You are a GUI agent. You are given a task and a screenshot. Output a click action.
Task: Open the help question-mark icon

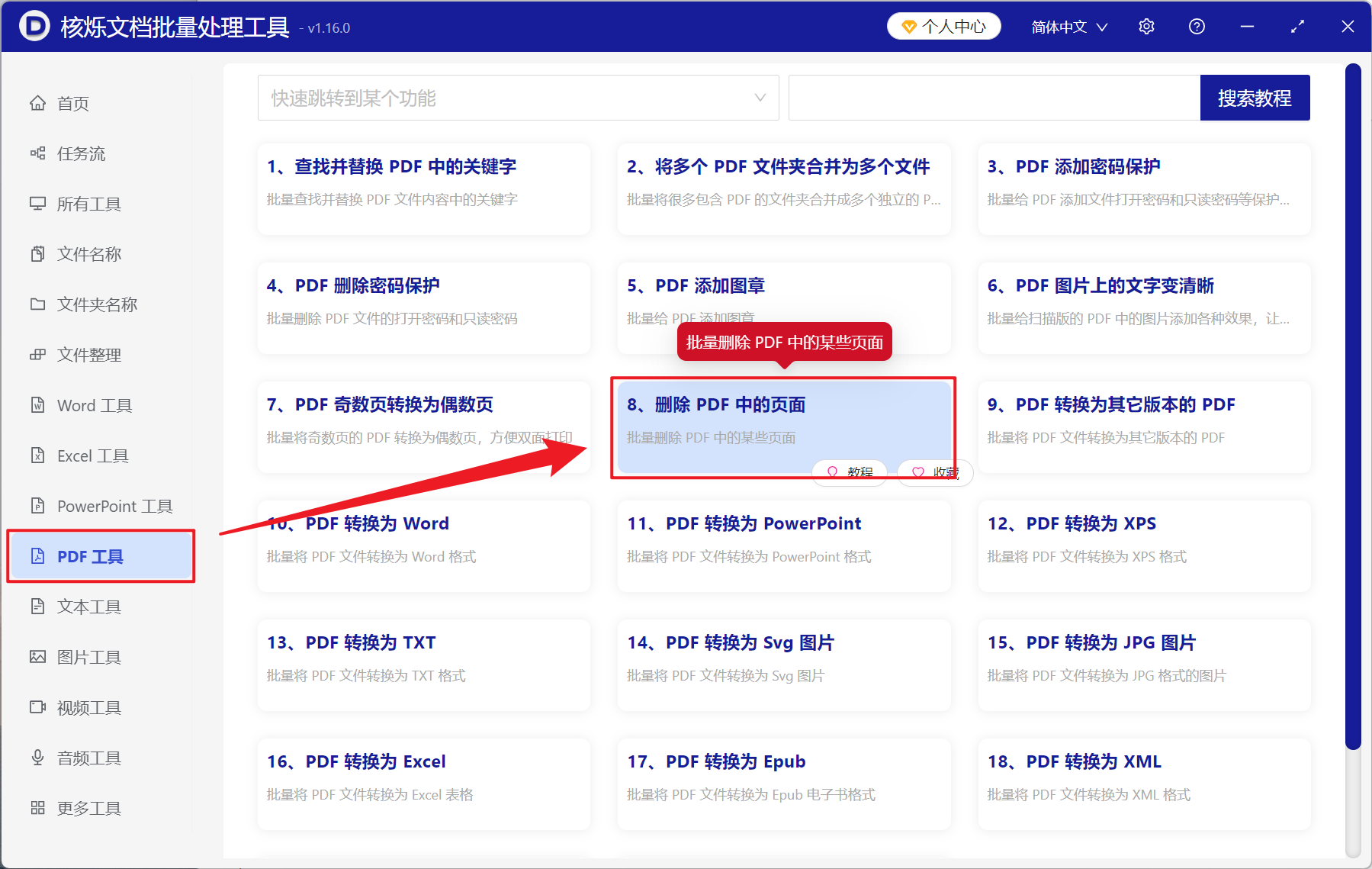pyautogui.click(x=1196, y=26)
